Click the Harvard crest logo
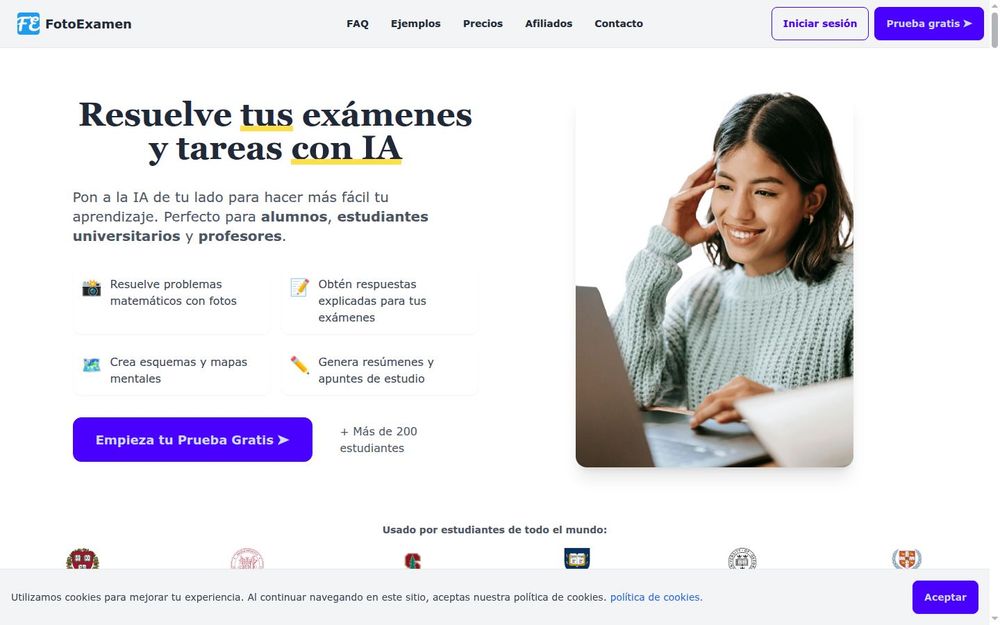 82,559
